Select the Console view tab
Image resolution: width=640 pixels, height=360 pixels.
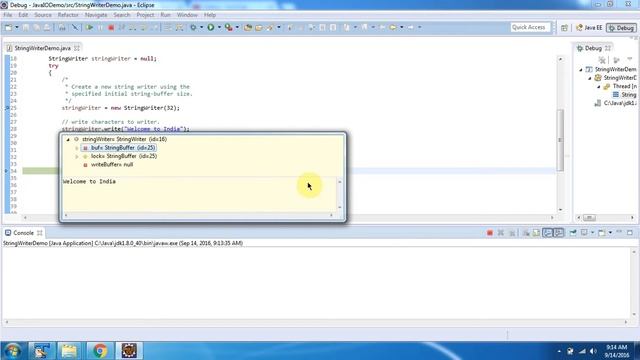click(23, 233)
